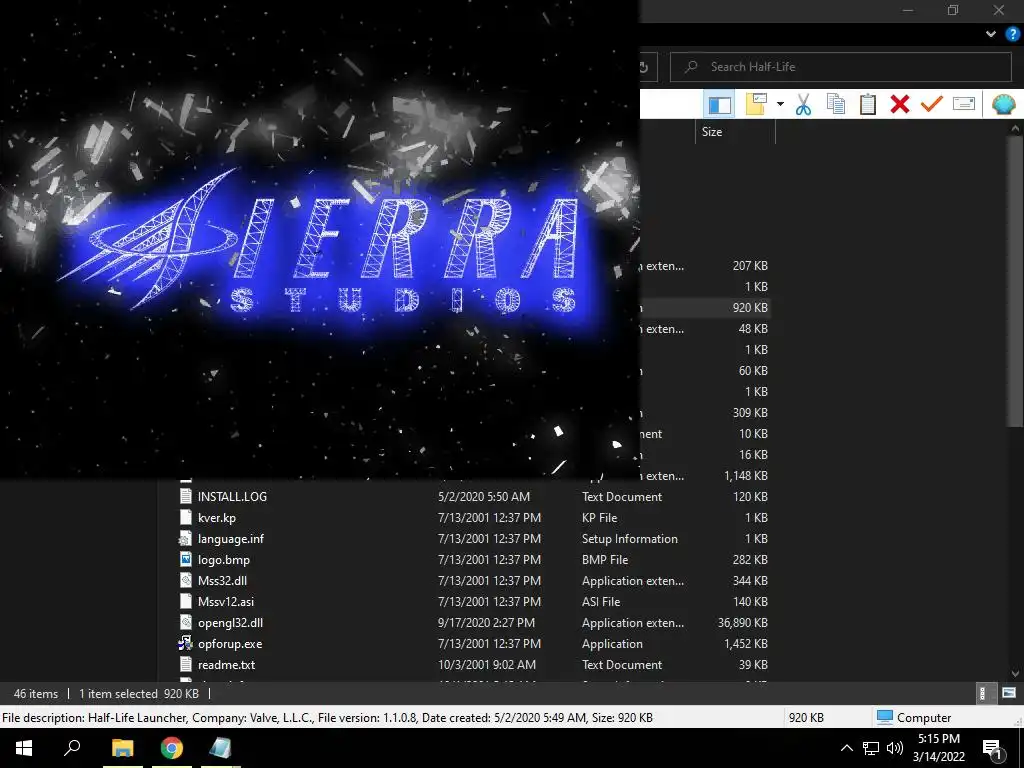Click the logo.bmp file icon
This screenshot has width=1024, height=768.
point(185,560)
